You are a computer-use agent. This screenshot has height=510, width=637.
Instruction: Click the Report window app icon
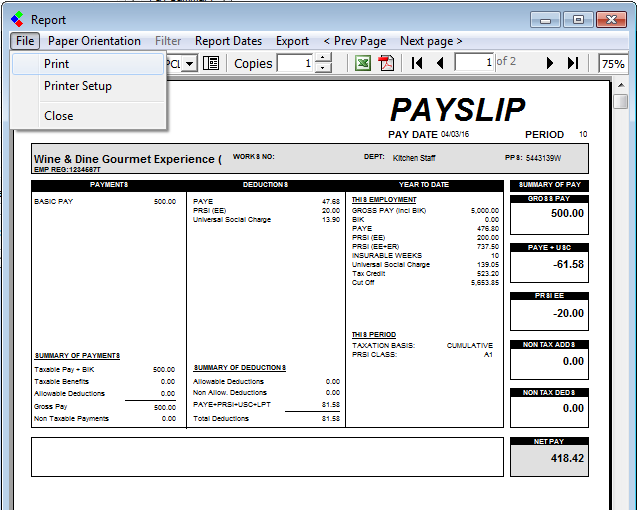coord(18,19)
